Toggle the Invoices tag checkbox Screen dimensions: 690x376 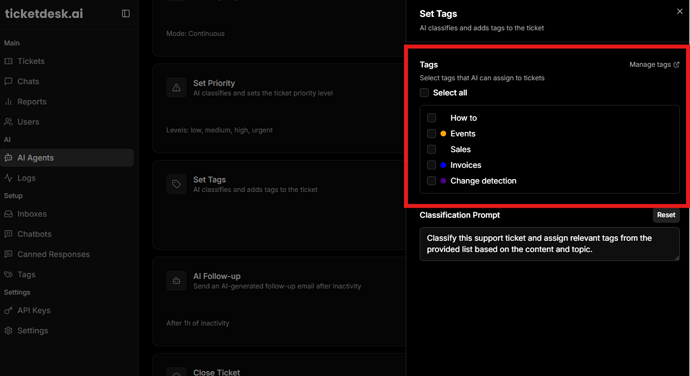pyautogui.click(x=431, y=165)
